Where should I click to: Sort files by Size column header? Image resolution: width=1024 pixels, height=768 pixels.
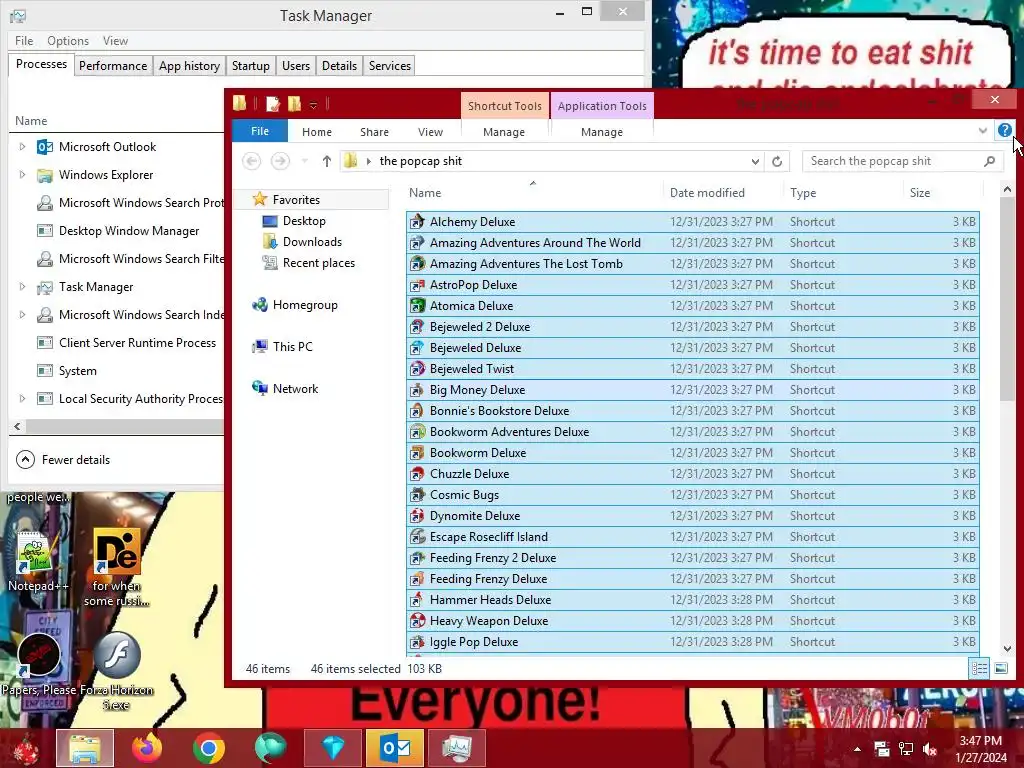(942, 193)
